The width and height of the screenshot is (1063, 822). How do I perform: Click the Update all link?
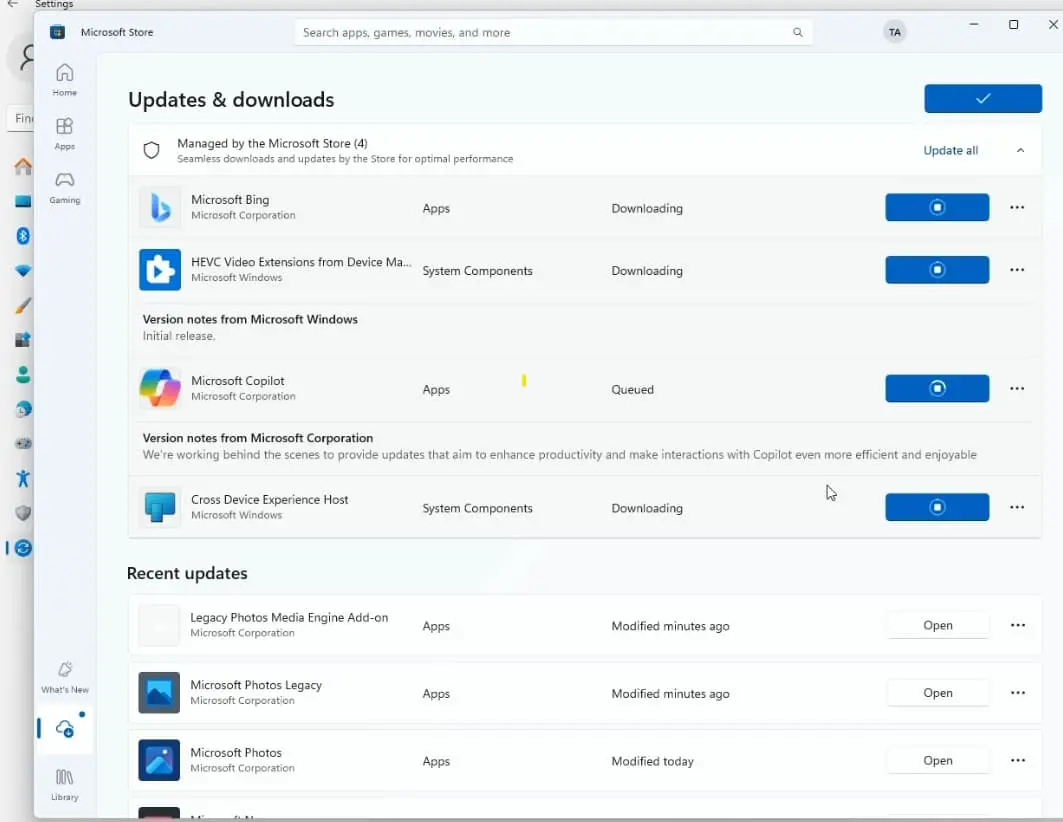tap(950, 150)
